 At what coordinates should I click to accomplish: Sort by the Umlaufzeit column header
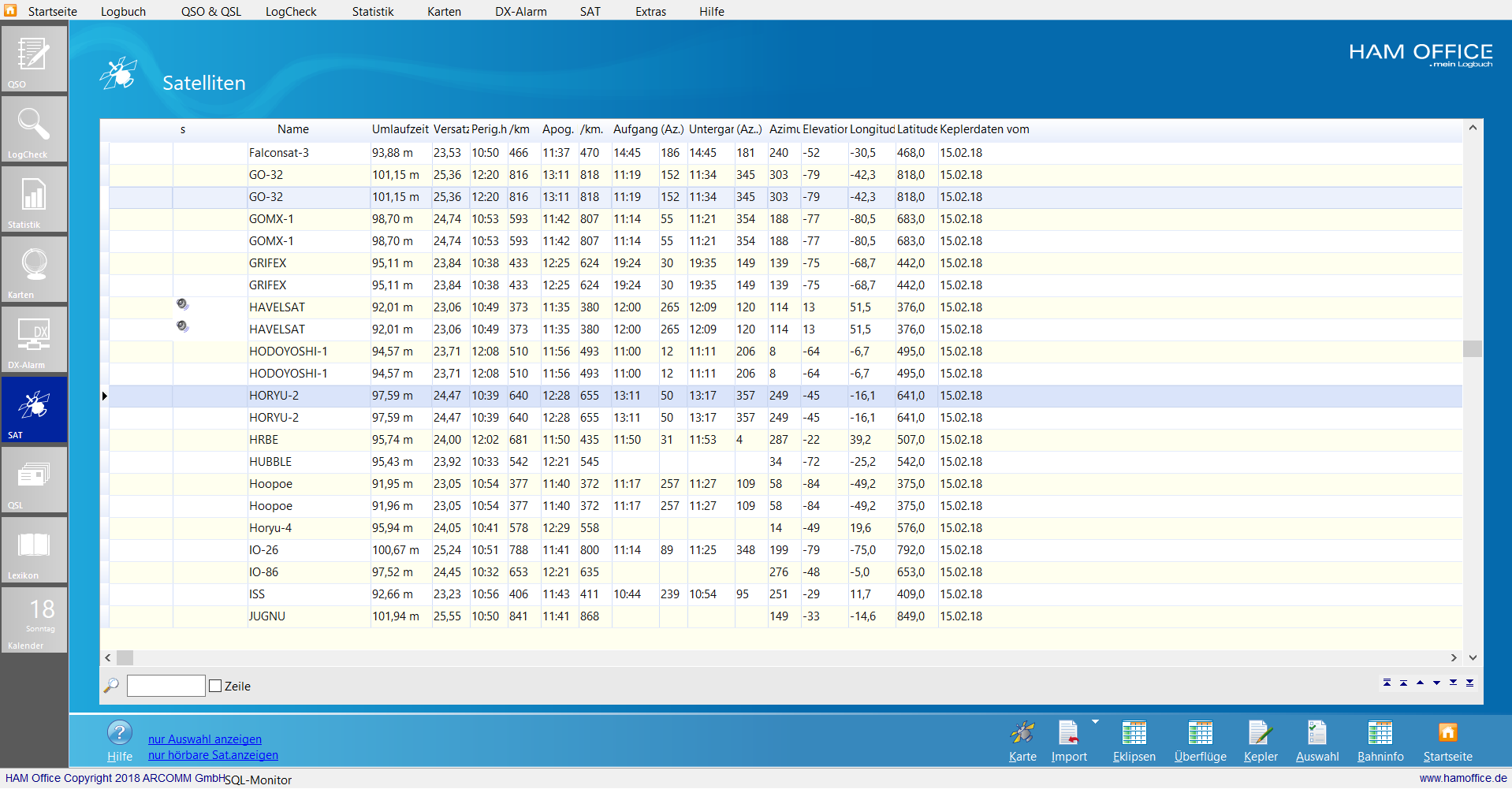[400, 129]
